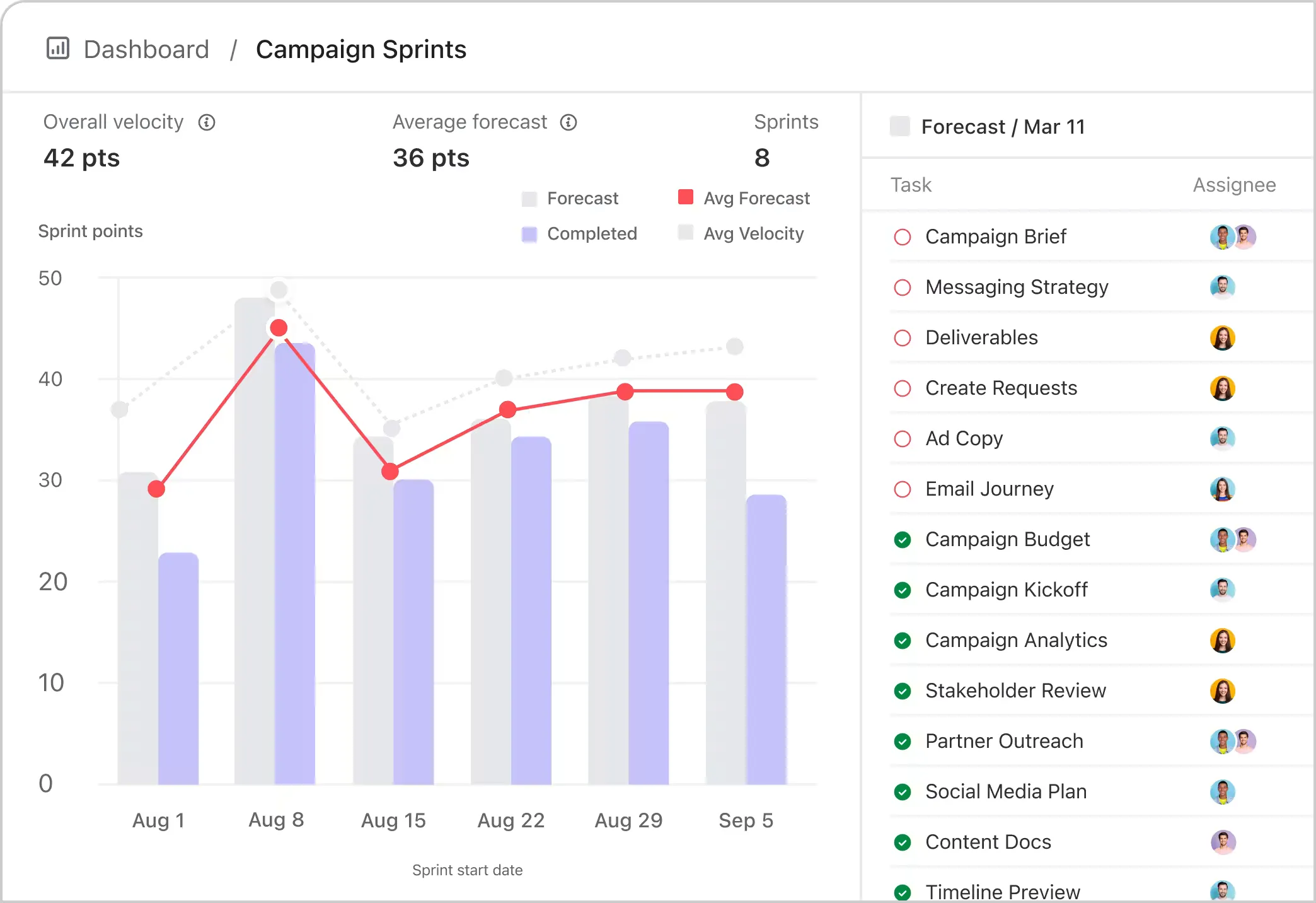Mark Messaging Strategy as complete
The width and height of the screenshot is (1316, 903).
903,288
